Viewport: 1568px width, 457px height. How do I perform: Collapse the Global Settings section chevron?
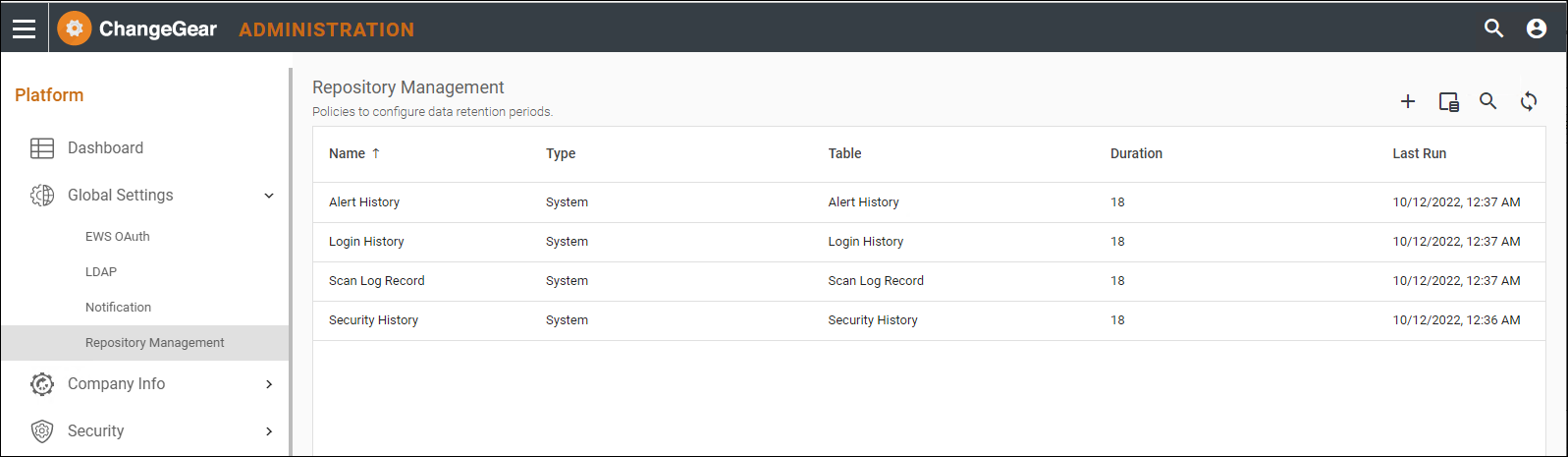269,196
